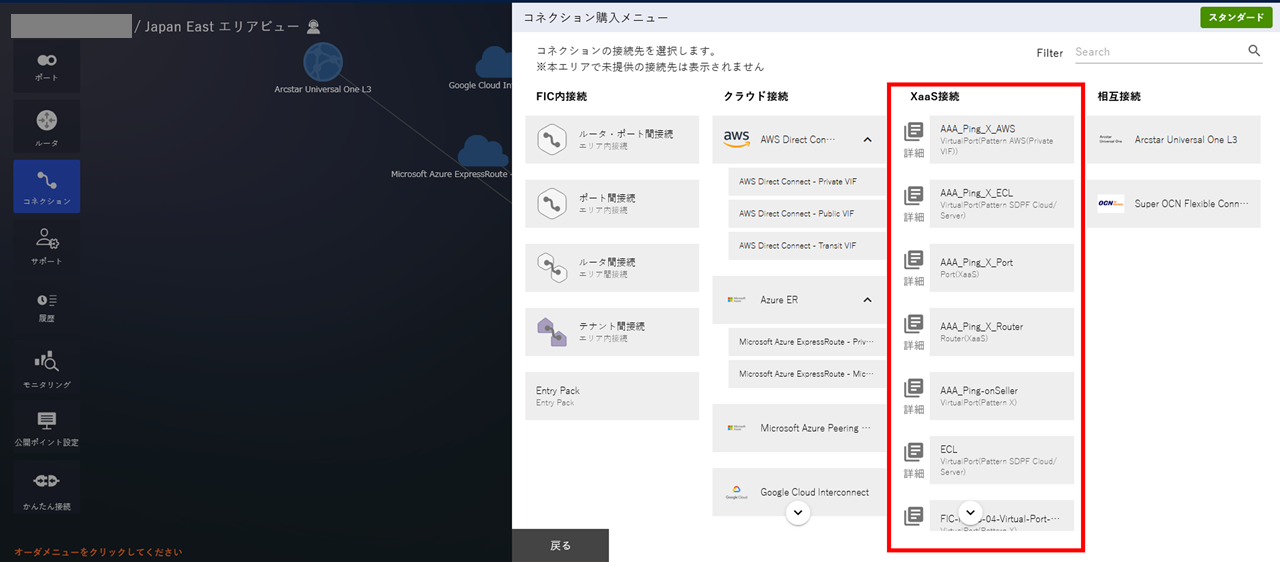
Task: Click the 戻る back button
Action: [560, 545]
